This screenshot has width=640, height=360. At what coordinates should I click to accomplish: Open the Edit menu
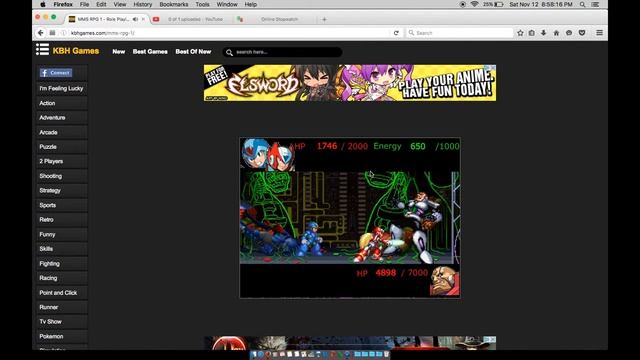tap(101, 4)
